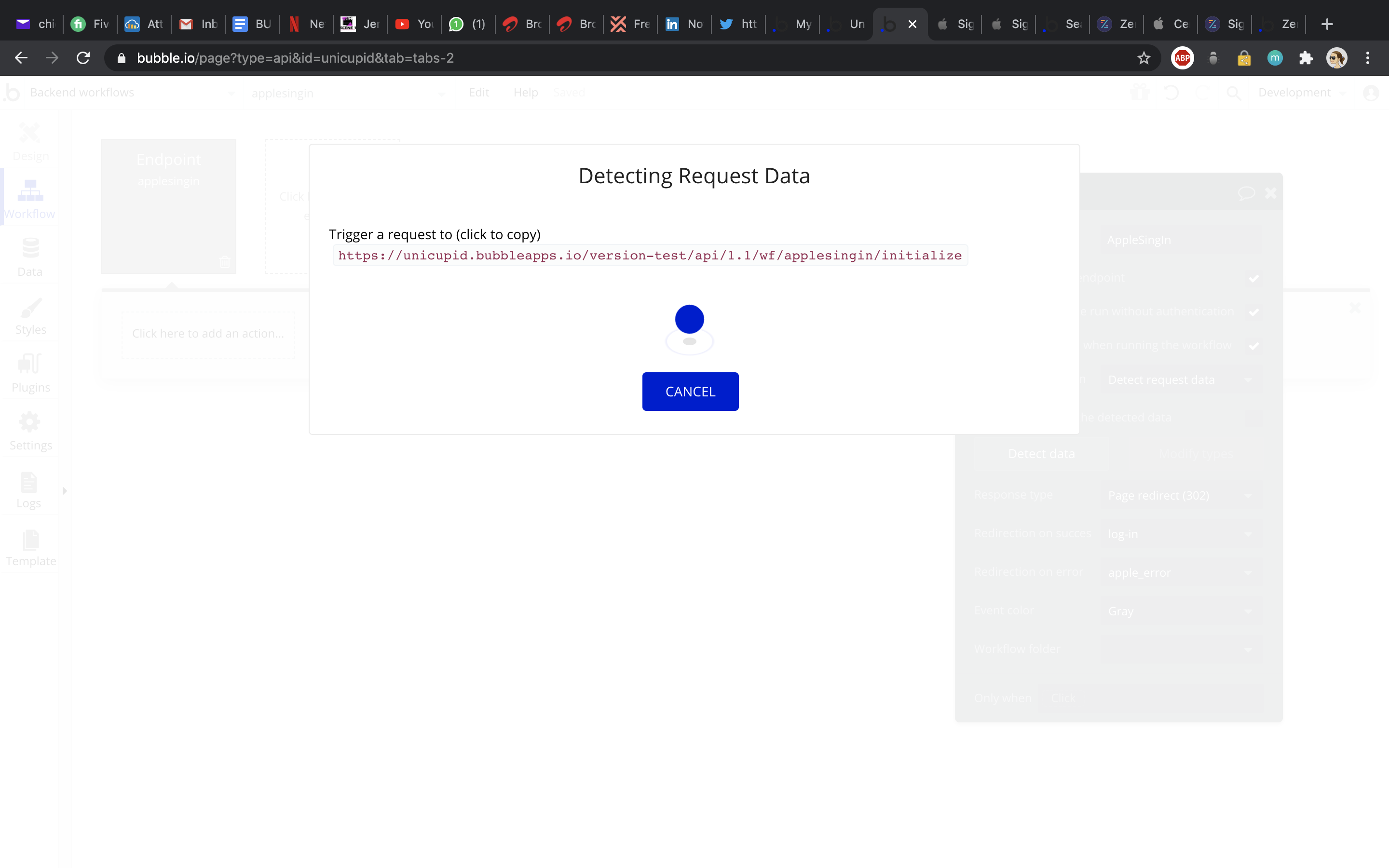1389x868 pixels.
Task: Edit the AppleSingIn endpoint name field
Action: click(x=1181, y=241)
